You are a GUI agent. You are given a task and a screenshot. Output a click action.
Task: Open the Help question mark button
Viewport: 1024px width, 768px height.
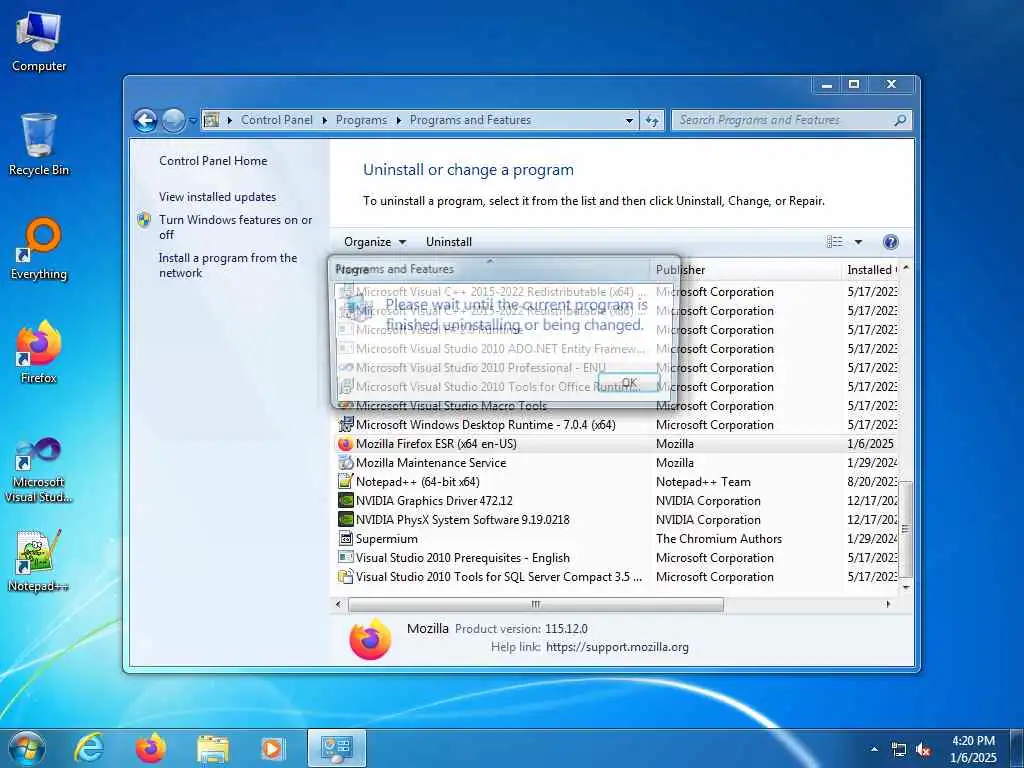(x=891, y=242)
